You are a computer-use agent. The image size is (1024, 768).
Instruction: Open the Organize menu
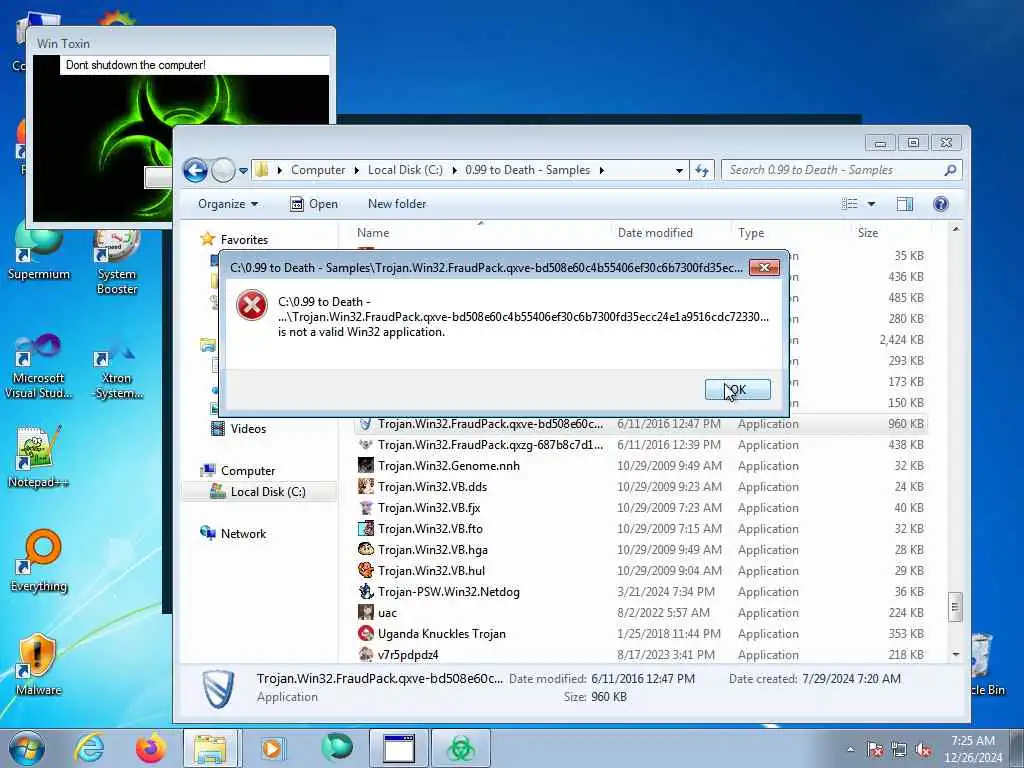tap(228, 204)
